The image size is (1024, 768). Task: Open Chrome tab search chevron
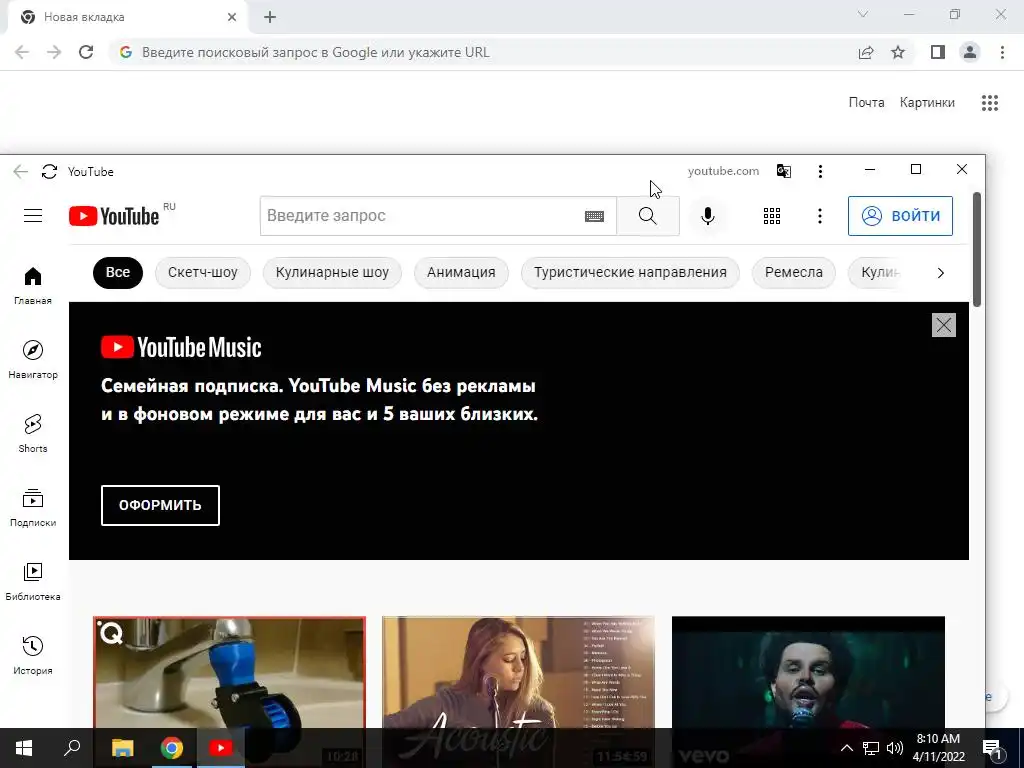[x=863, y=14]
